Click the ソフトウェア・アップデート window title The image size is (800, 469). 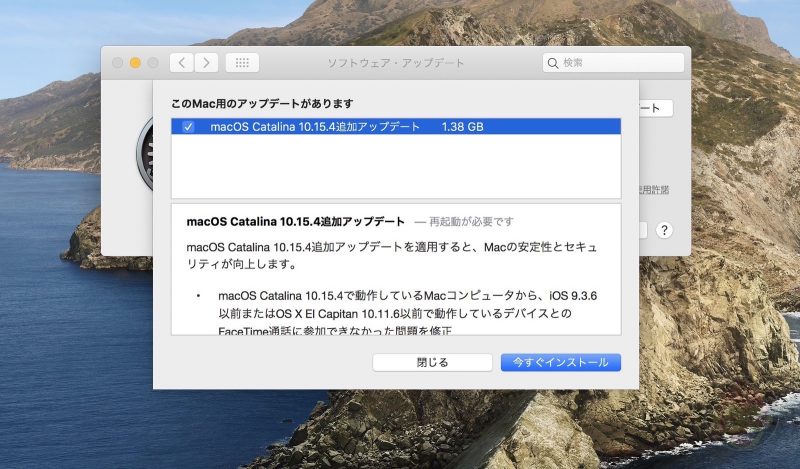tap(395, 63)
